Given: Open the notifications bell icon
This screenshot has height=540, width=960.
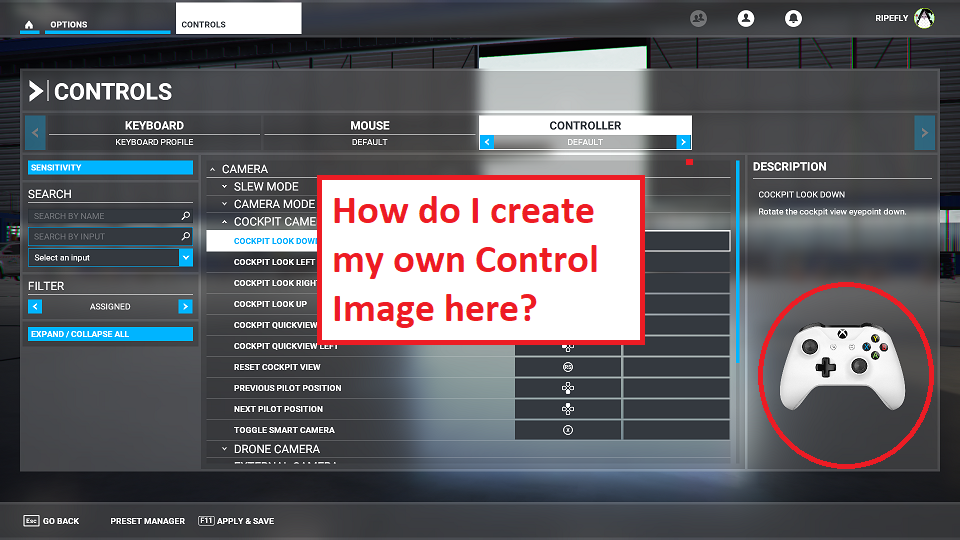Looking at the screenshot, I should click(x=793, y=18).
